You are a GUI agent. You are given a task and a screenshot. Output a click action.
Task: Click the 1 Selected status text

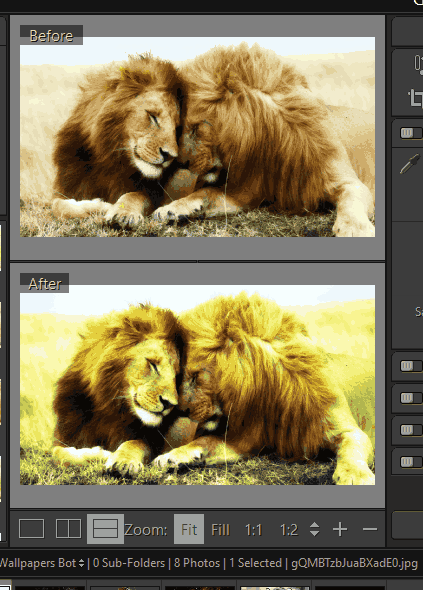click(x=256, y=563)
